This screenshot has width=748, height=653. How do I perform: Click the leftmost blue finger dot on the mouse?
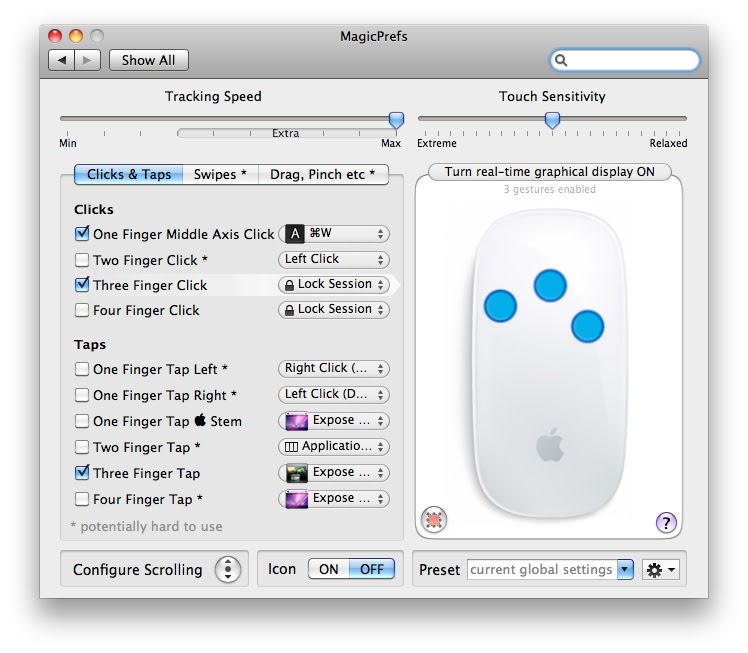point(500,305)
